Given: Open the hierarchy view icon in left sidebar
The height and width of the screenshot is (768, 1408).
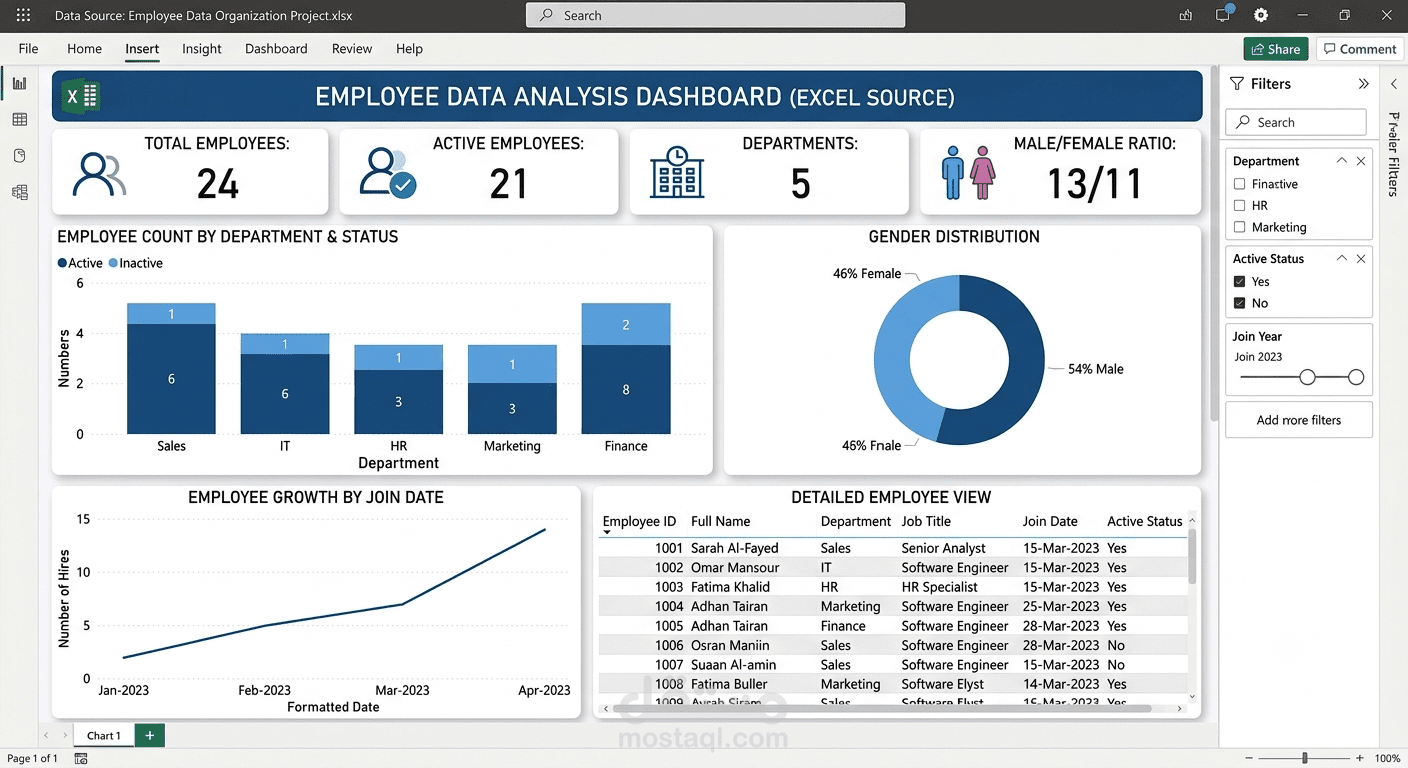Looking at the screenshot, I should tap(19, 192).
